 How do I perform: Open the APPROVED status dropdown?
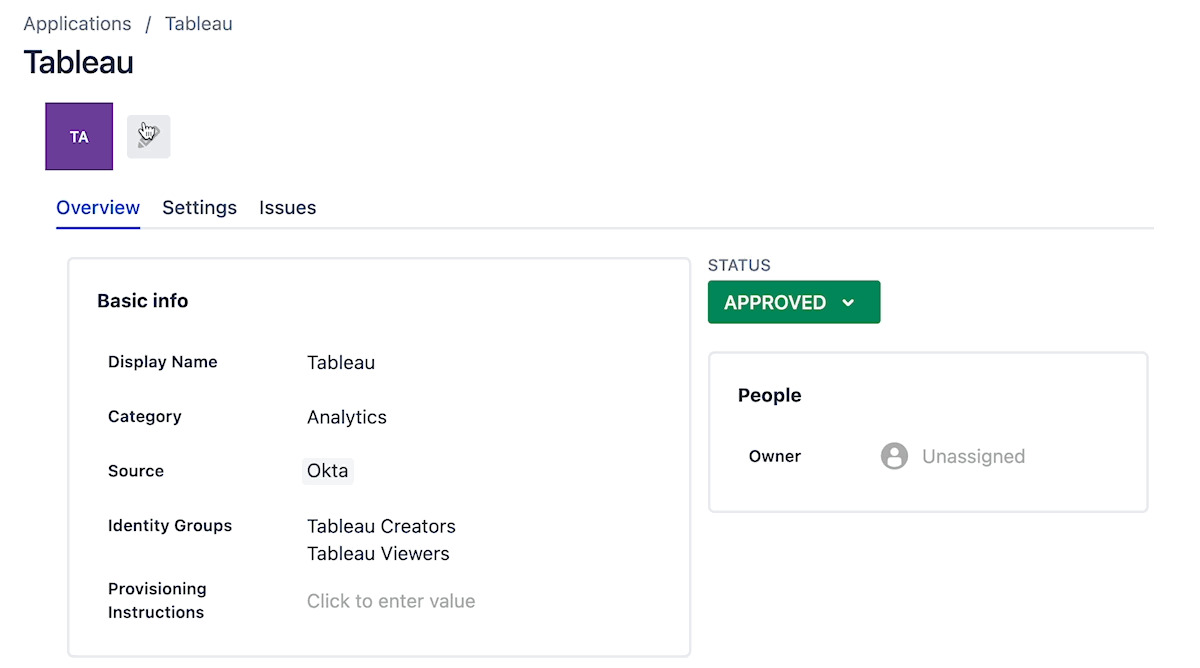[794, 302]
